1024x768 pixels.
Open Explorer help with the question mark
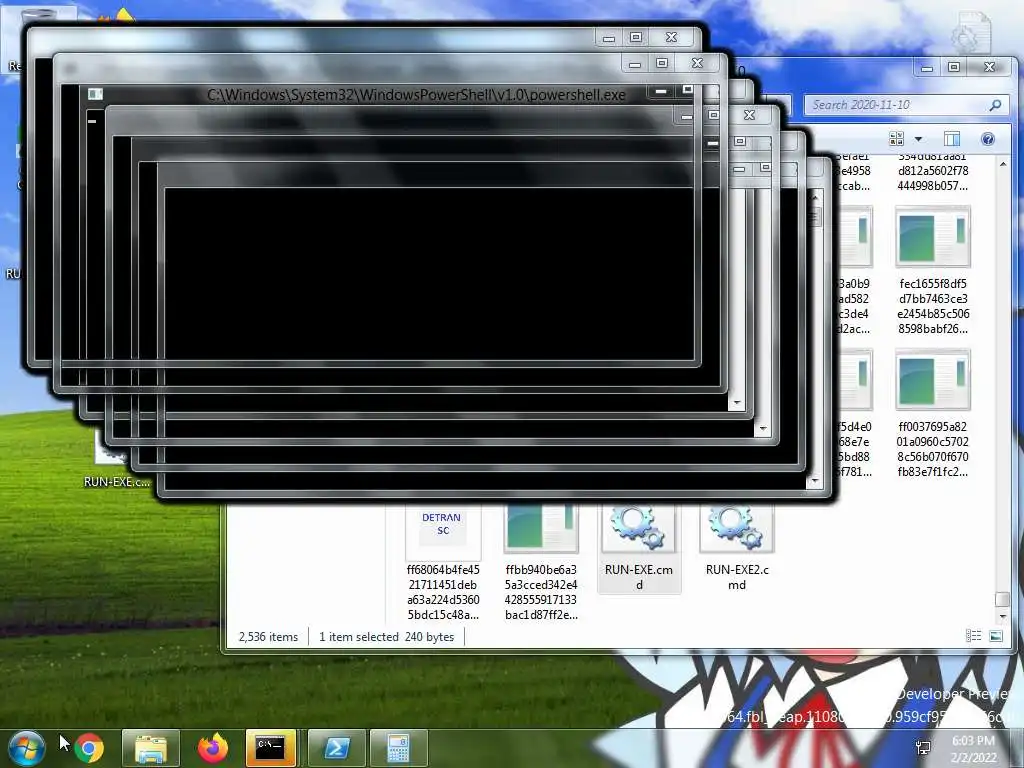(988, 138)
